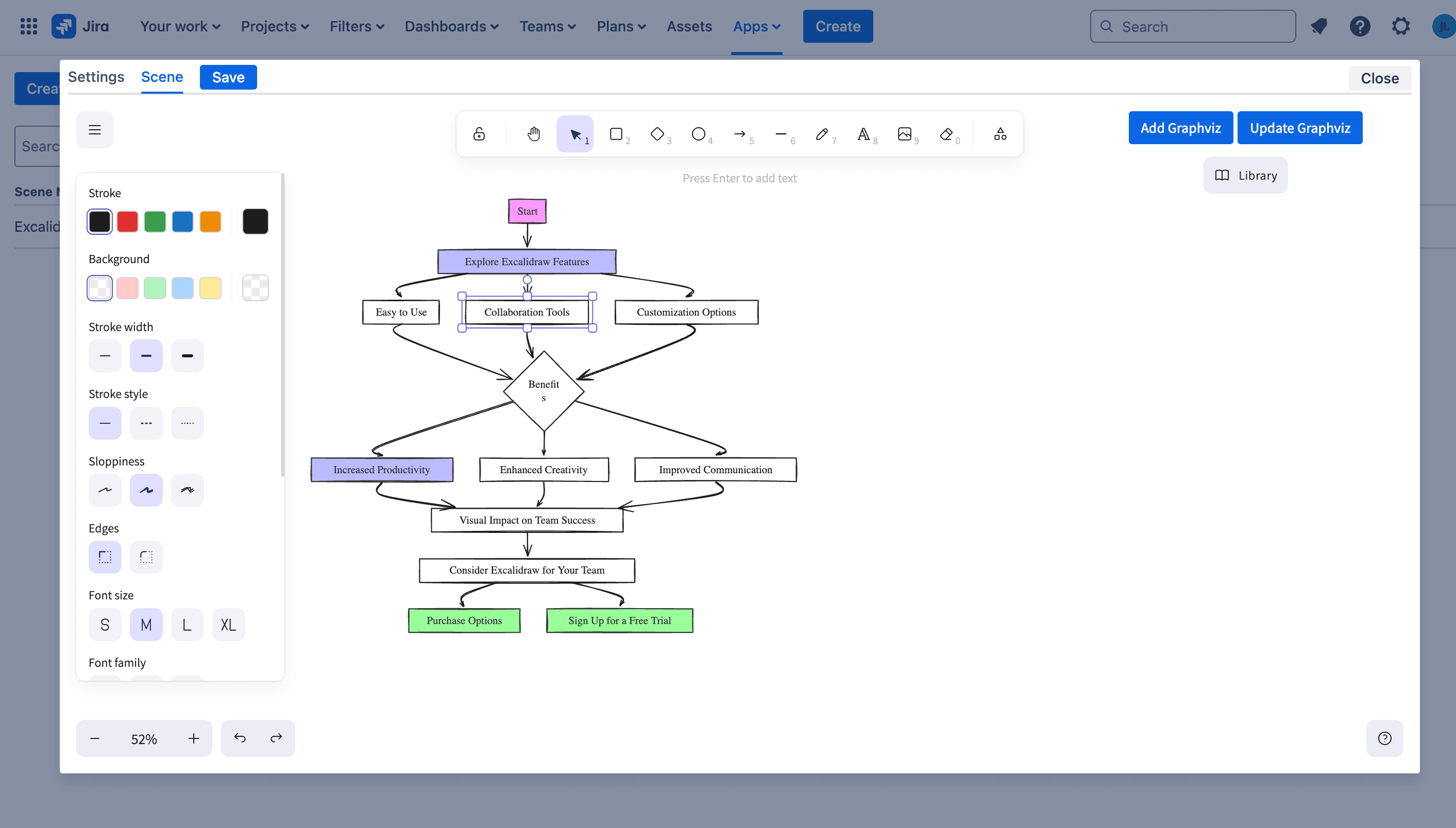1456x828 pixels.
Task: Set font size to S
Action: pyautogui.click(x=105, y=625)
